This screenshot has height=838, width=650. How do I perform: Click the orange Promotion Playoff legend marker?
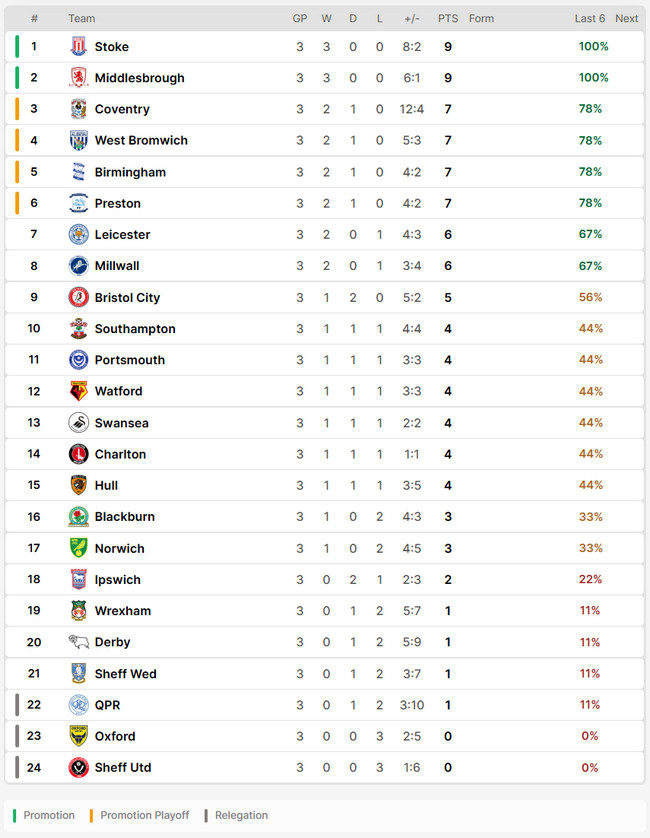point(93,815)
